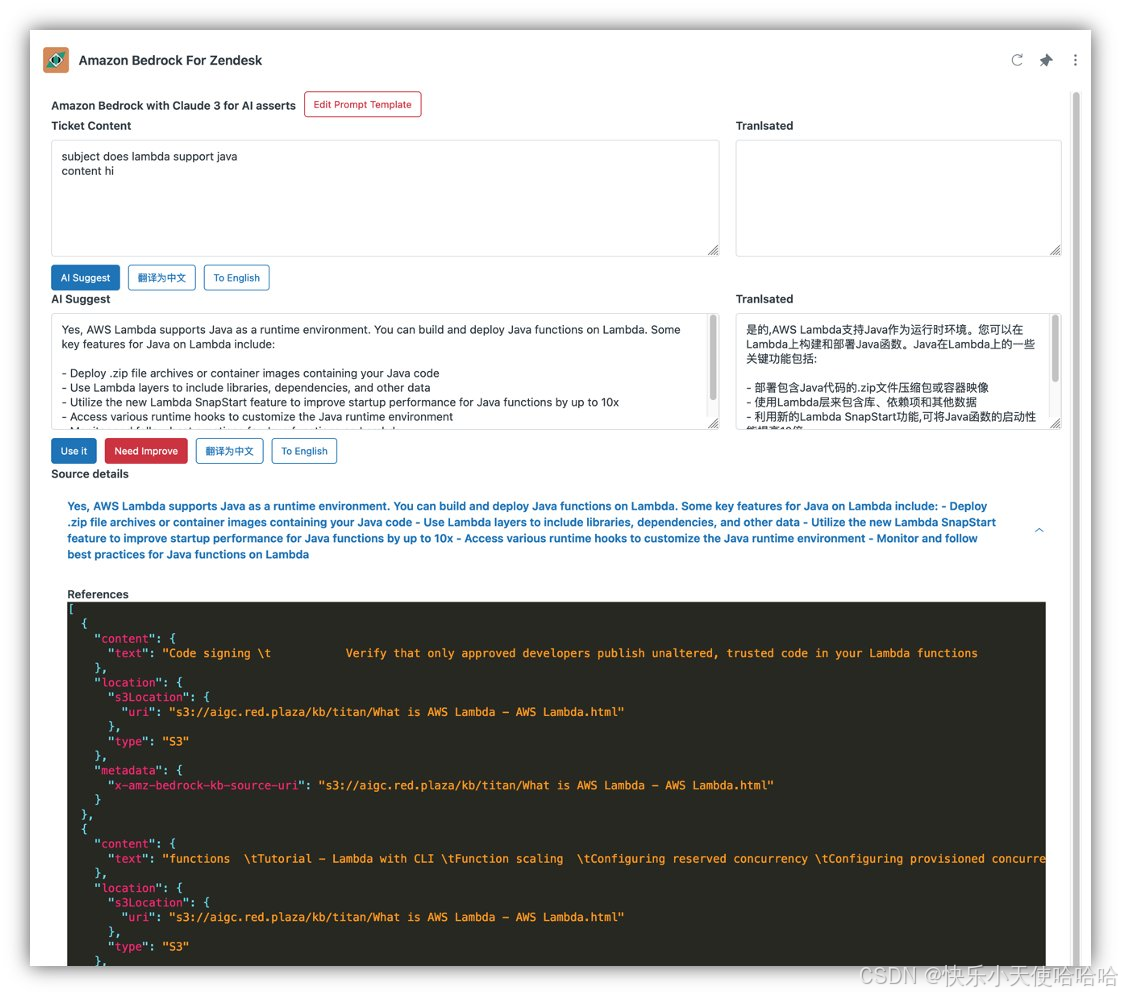
Task: Click To English next to Need Improve
Action: tap(304, 450)
